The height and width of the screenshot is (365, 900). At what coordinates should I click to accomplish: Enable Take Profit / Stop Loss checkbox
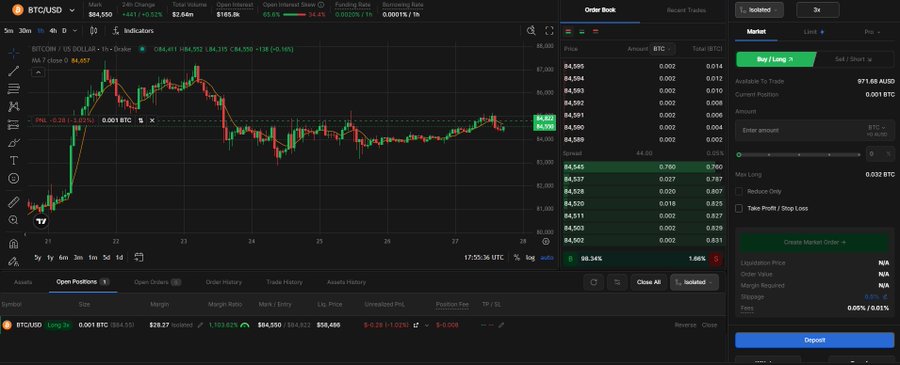tap(739, 208)
